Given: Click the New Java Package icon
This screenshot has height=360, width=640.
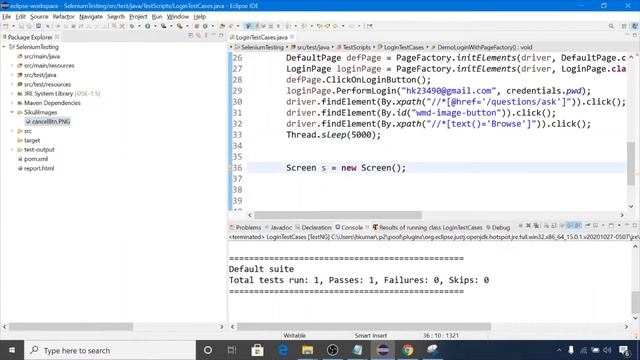Looking at the screenshot, I should pyautogui.click(x=196, y=26).
